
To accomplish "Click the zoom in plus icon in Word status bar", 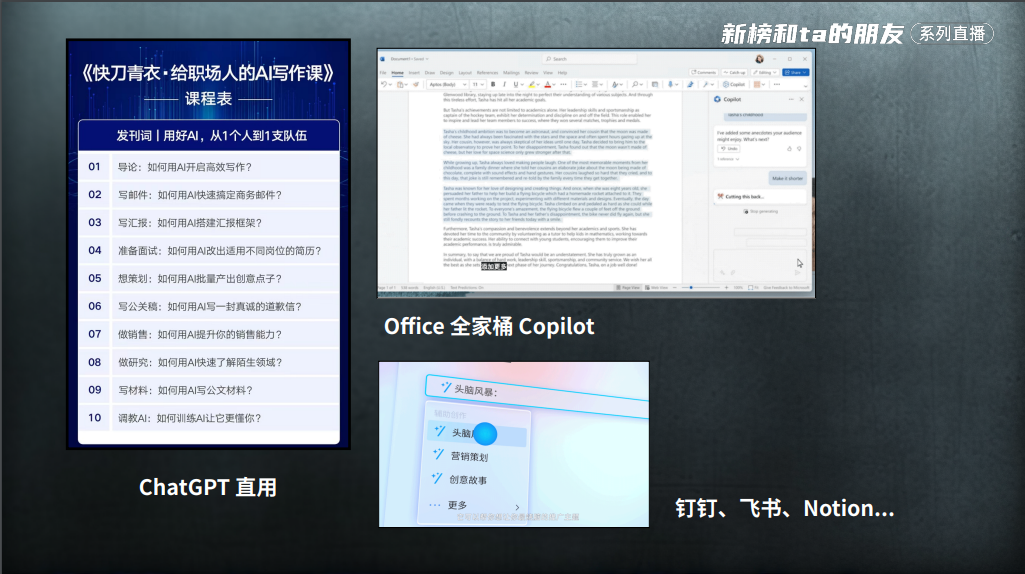I will point(726,288).
